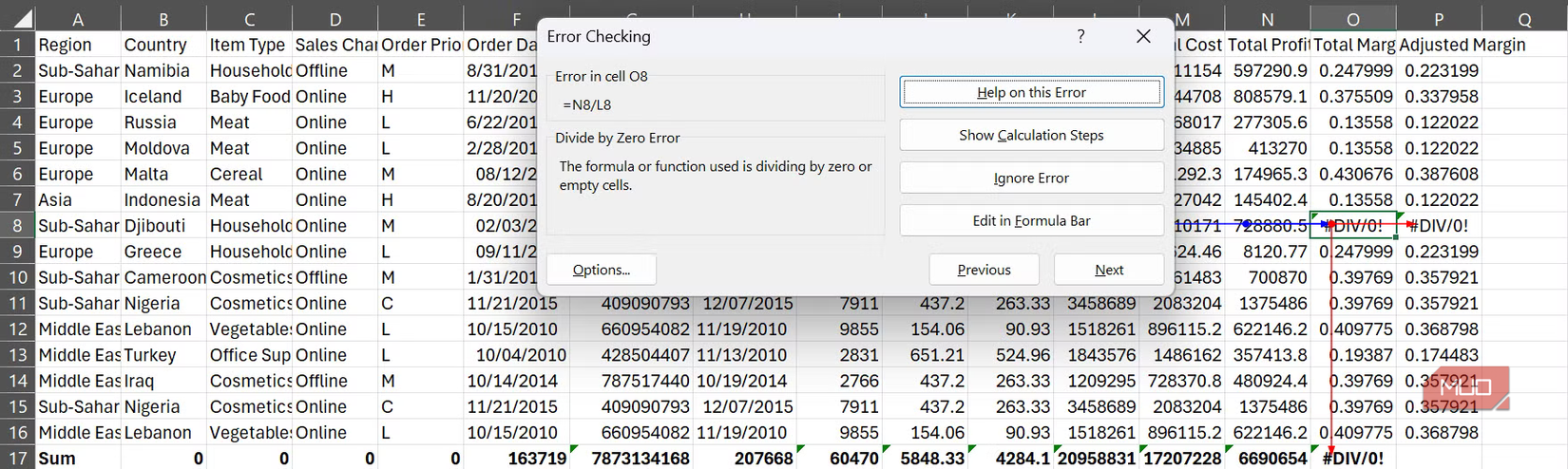
Task: Click the Help on this Error button
Action: tap(1031, 92)
